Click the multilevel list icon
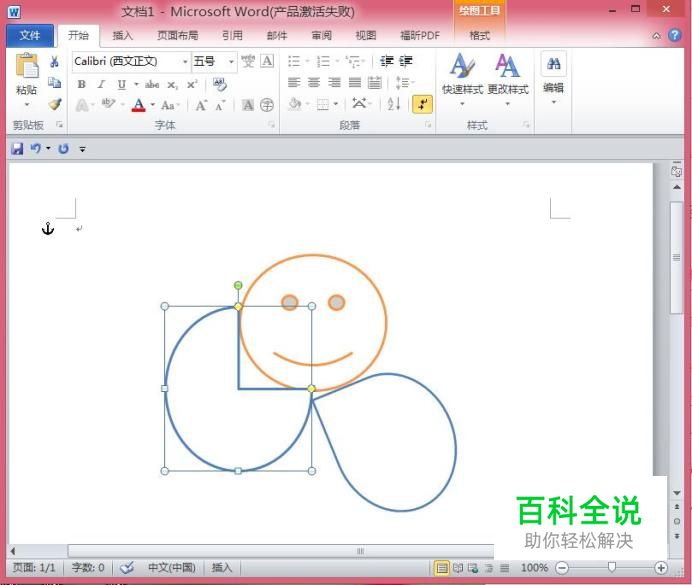The height and width of the screenshot is (585, 692). click(354, 61)
